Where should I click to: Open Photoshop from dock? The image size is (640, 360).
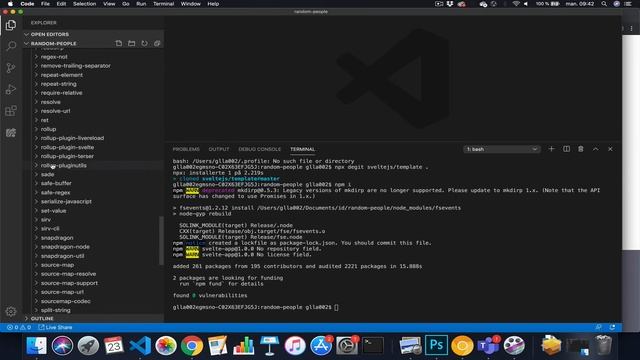[x=436, y=346]
